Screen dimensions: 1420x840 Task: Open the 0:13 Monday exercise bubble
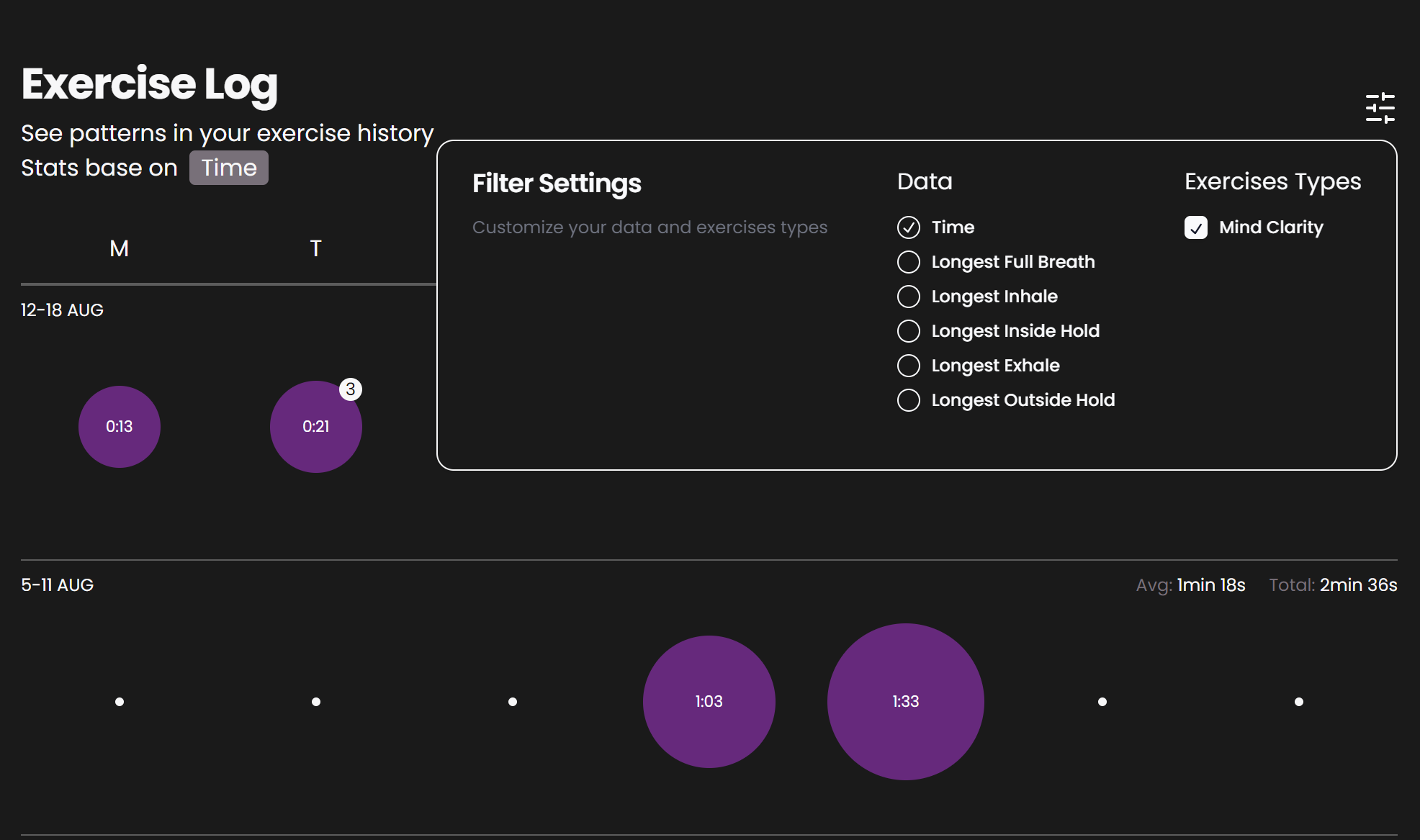pos(120,427)
